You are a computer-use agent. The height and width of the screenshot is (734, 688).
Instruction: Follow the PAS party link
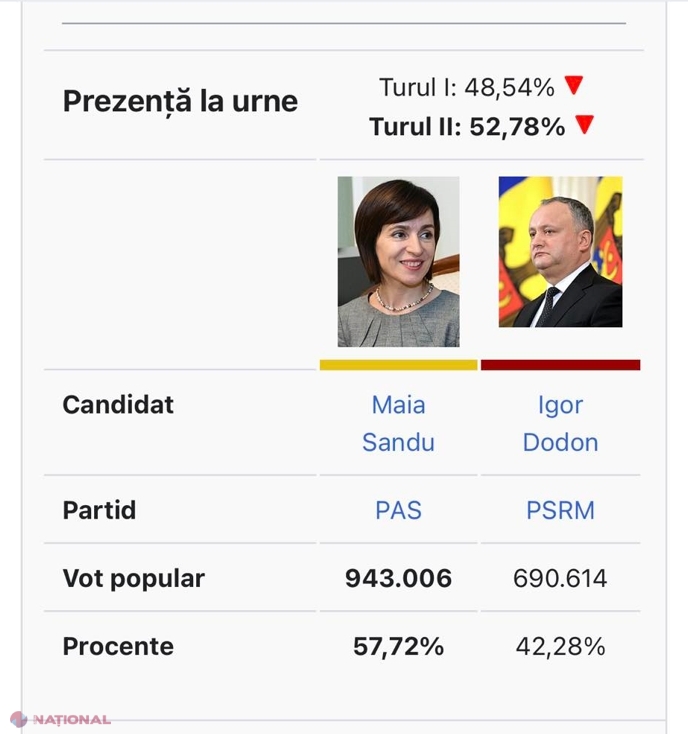[398, 510]
